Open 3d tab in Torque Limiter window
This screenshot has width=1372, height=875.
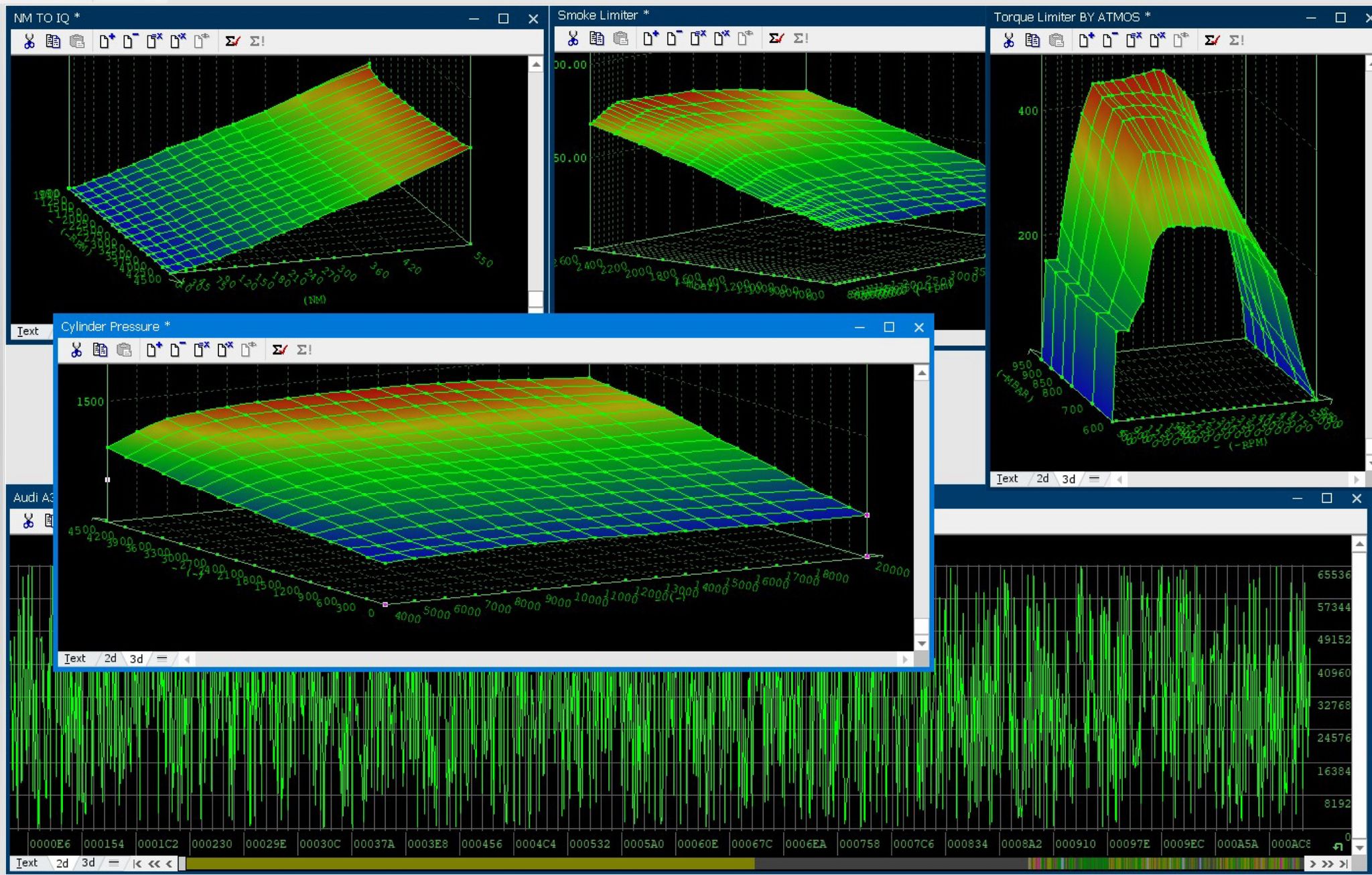pos(1069,479)
